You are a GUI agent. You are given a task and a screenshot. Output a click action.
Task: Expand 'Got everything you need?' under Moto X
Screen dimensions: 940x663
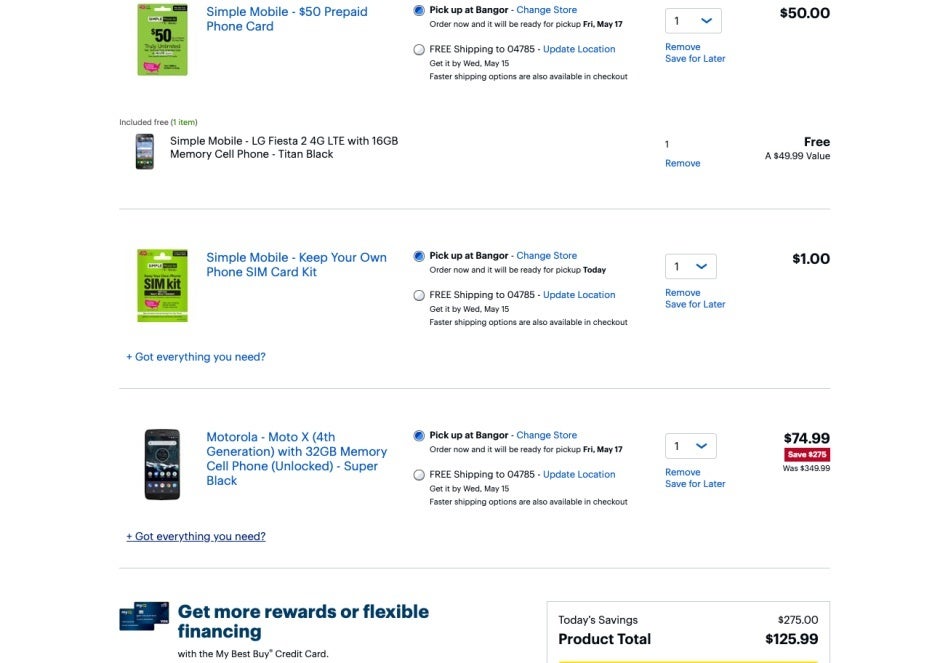(x=195, y=537)
